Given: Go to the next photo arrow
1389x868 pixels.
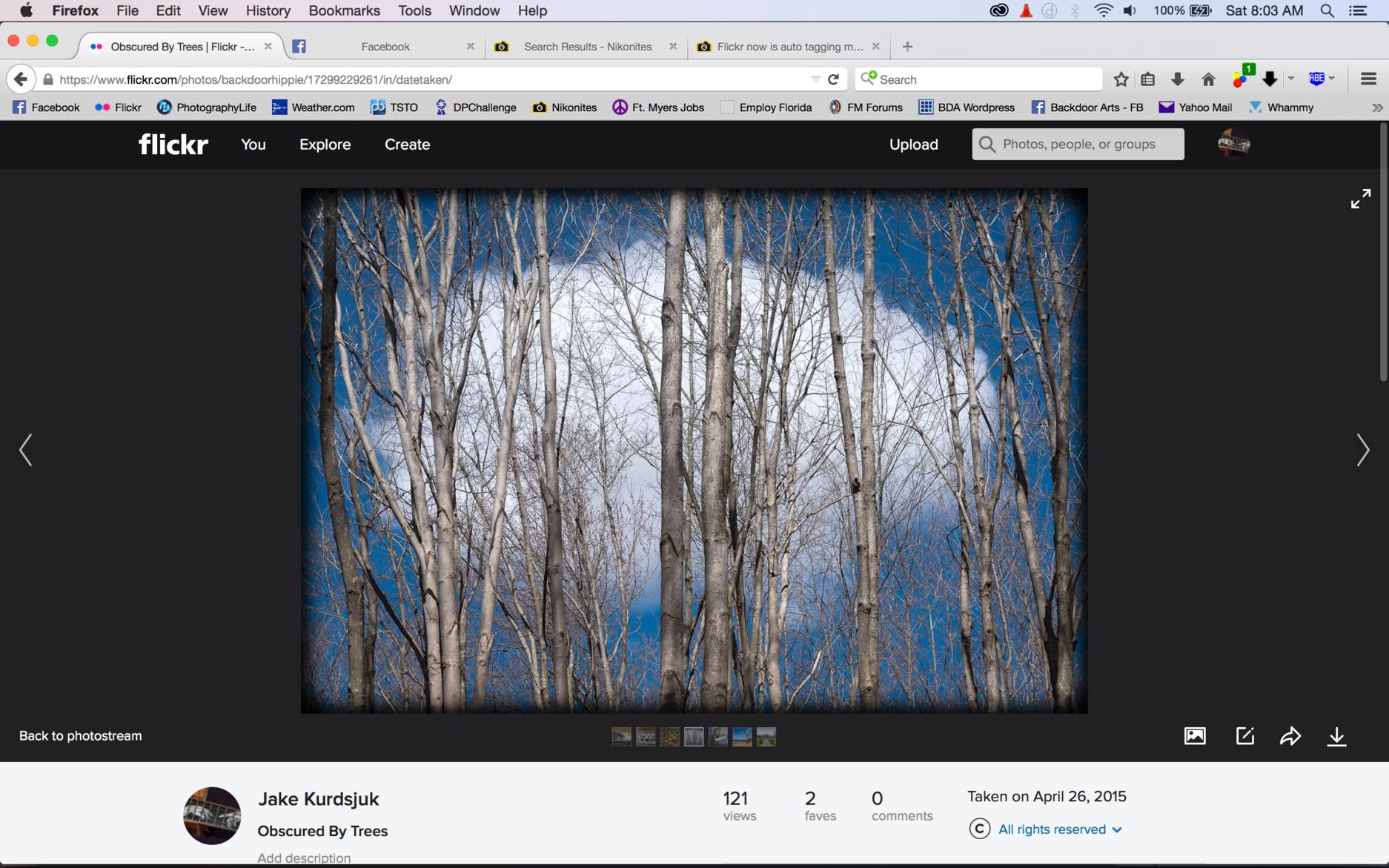Looking at the screenshot, I should pos(1362,450).
